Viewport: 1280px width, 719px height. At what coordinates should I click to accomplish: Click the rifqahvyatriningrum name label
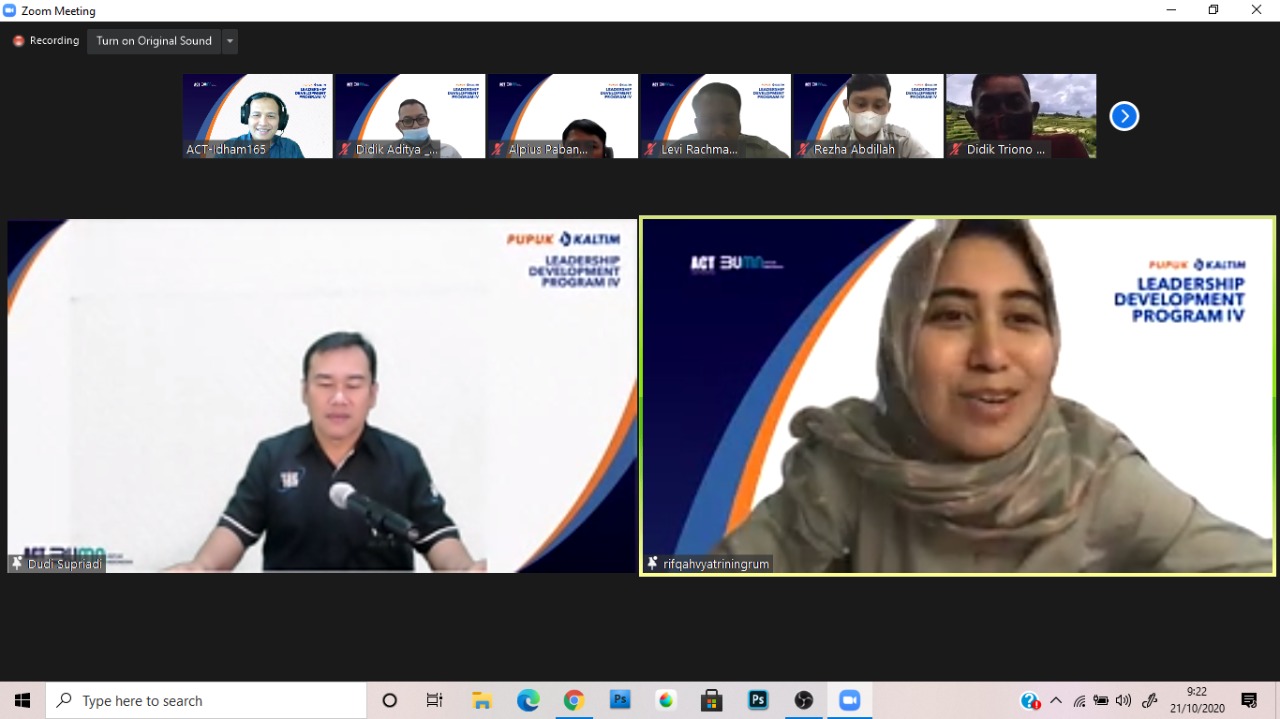tap(716, 564)
